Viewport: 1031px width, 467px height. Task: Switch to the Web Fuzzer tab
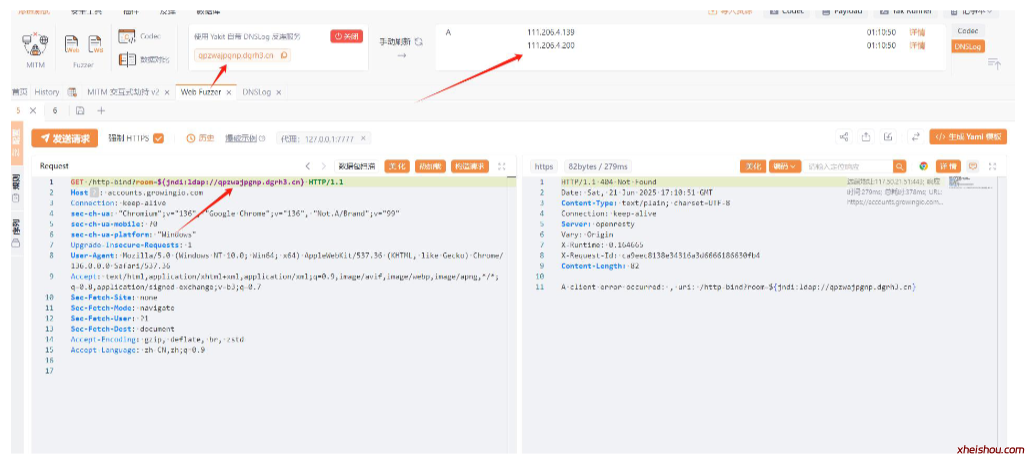[x=201, y=92]
